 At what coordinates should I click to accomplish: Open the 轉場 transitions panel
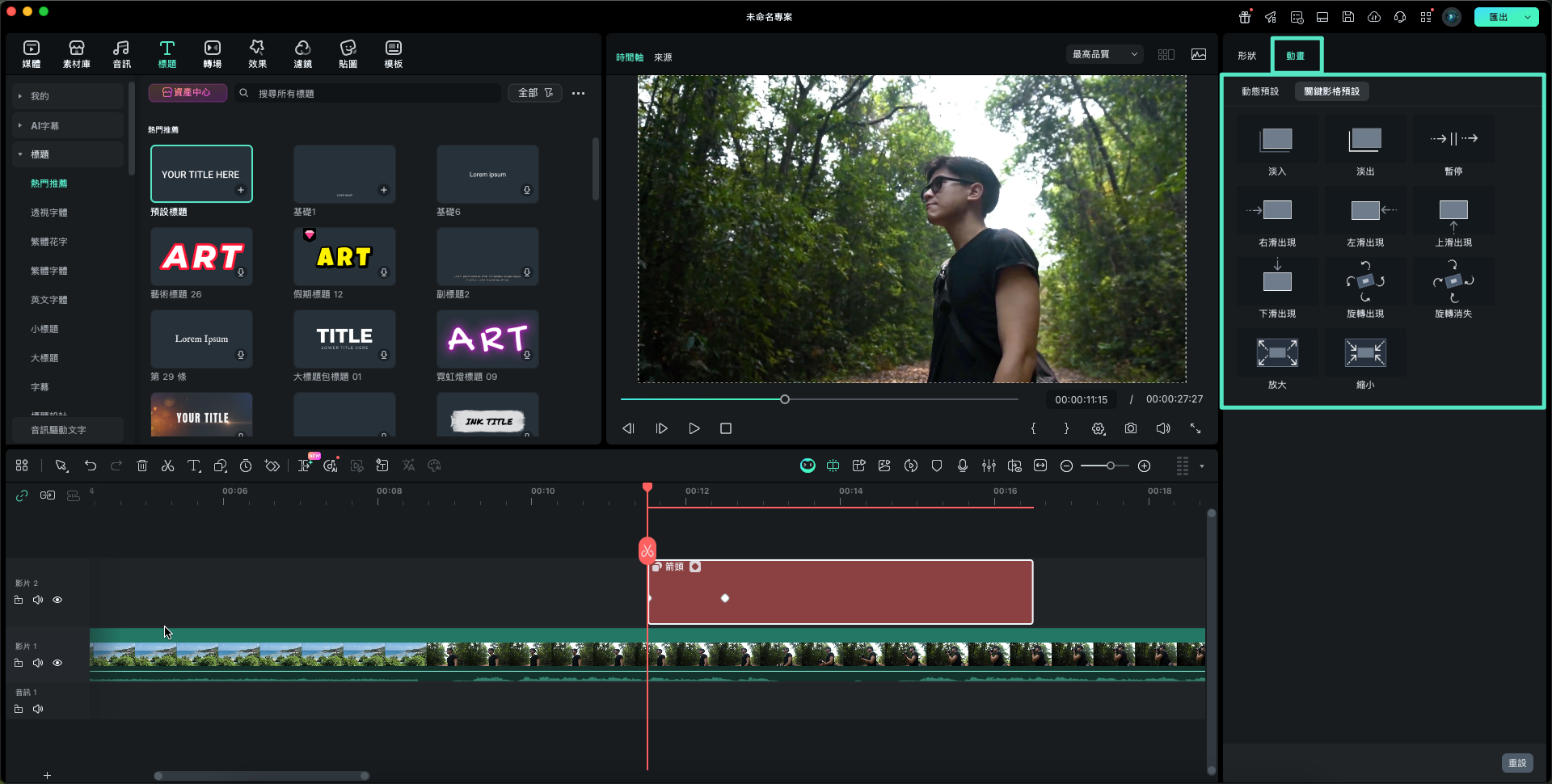[x=212, y=53]
